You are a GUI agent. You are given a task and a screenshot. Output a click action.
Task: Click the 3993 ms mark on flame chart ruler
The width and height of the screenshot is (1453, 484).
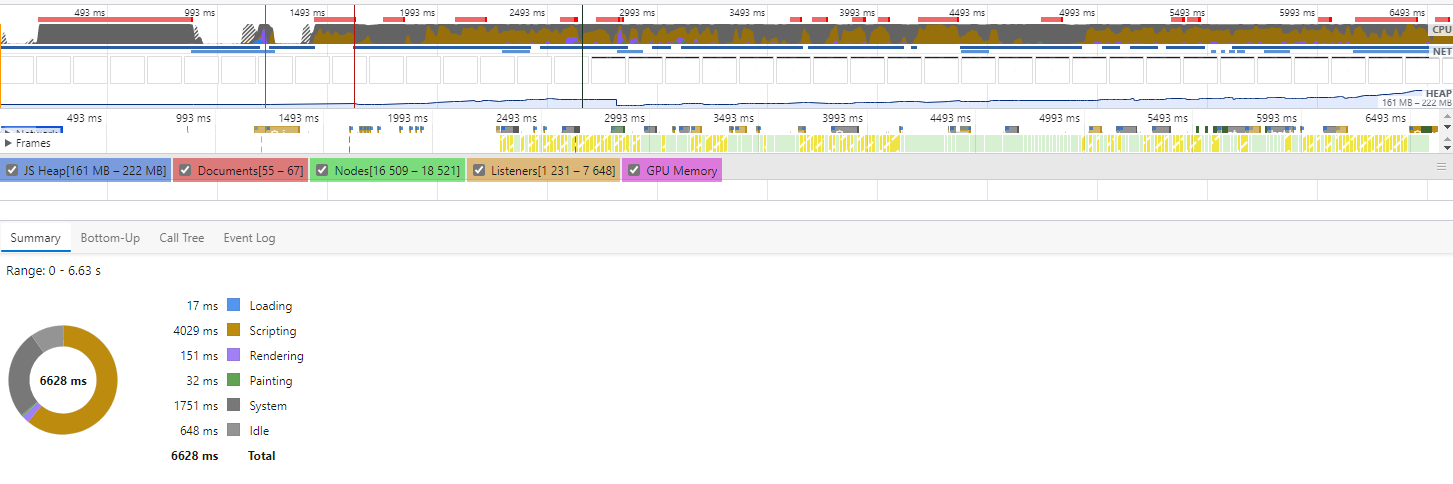[847, 117]
